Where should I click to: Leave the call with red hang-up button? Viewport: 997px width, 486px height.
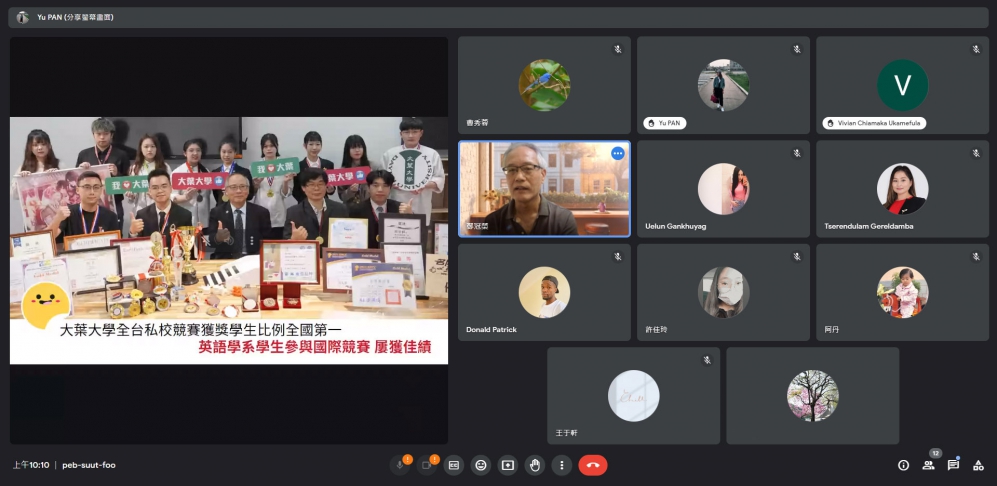point(593,465)
